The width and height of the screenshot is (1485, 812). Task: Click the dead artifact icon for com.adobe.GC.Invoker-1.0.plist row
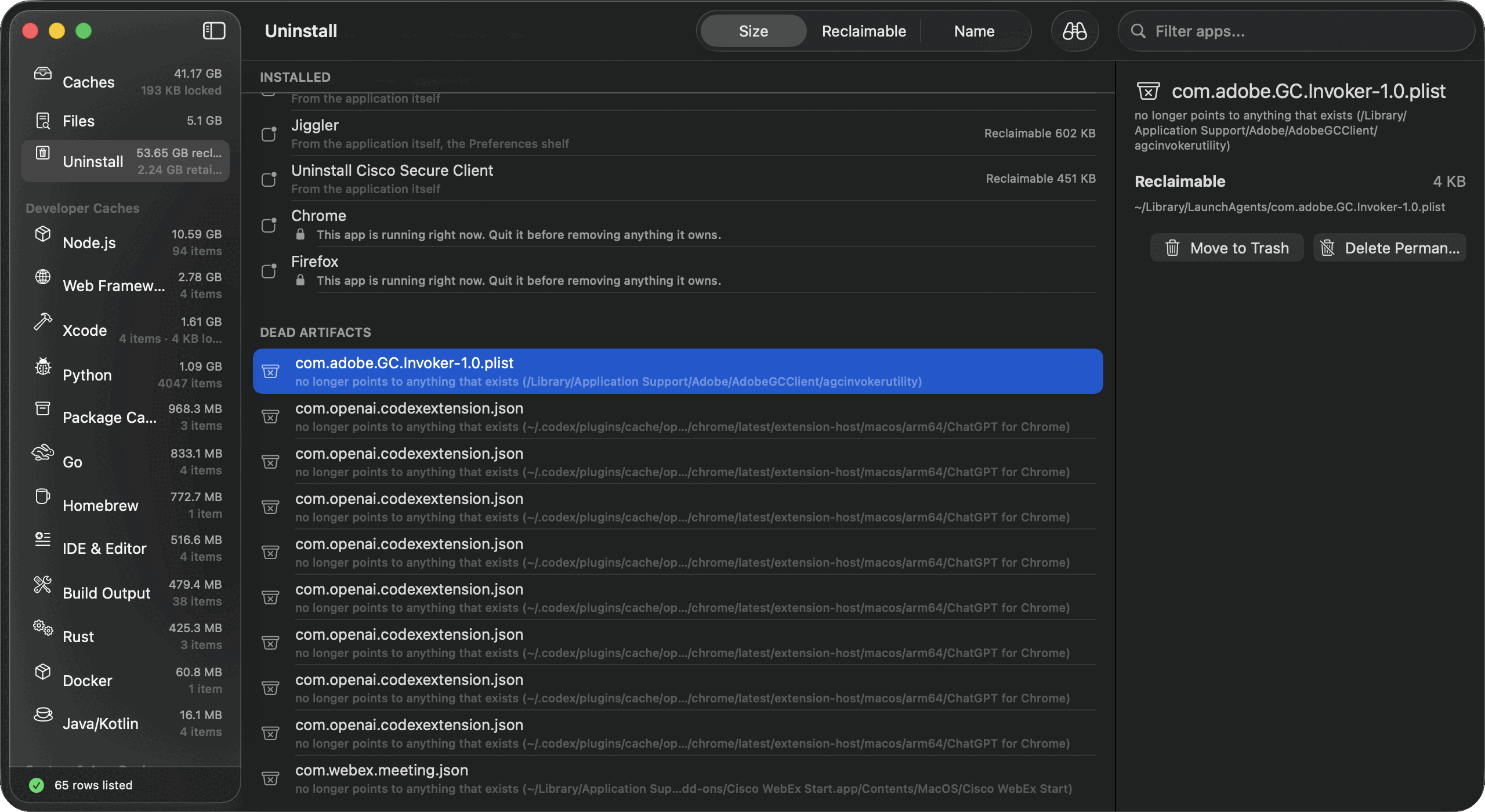(270, 371)
